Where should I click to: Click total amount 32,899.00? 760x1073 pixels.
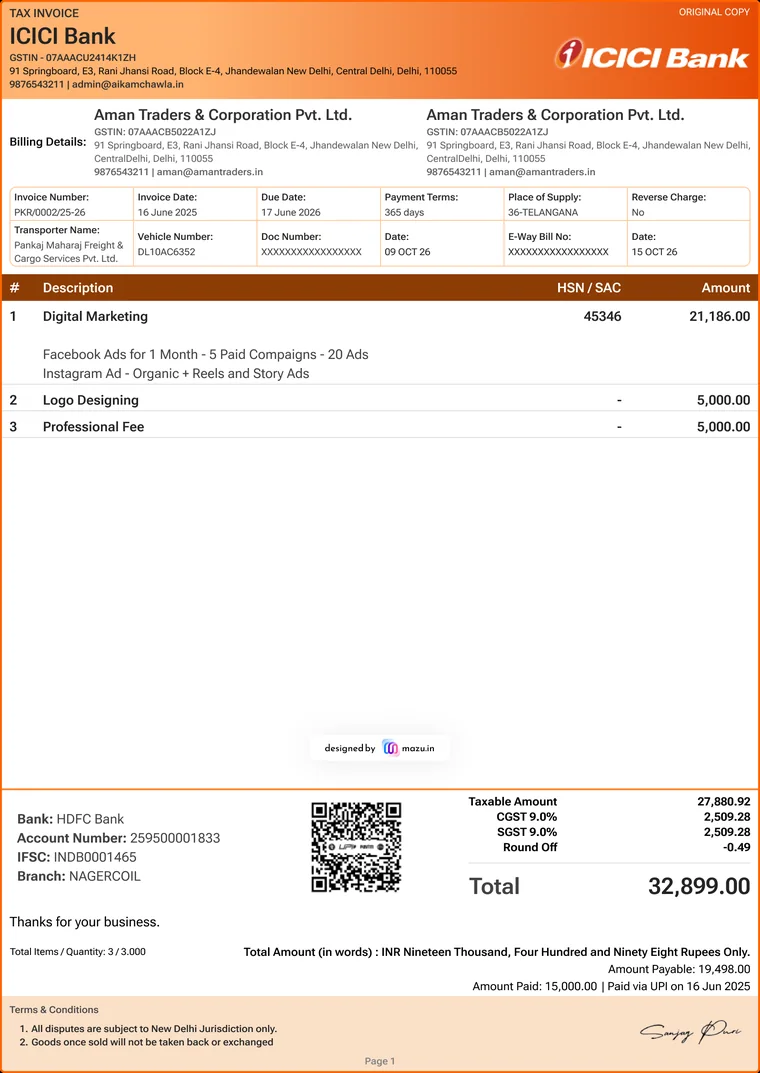coord(699,886)
